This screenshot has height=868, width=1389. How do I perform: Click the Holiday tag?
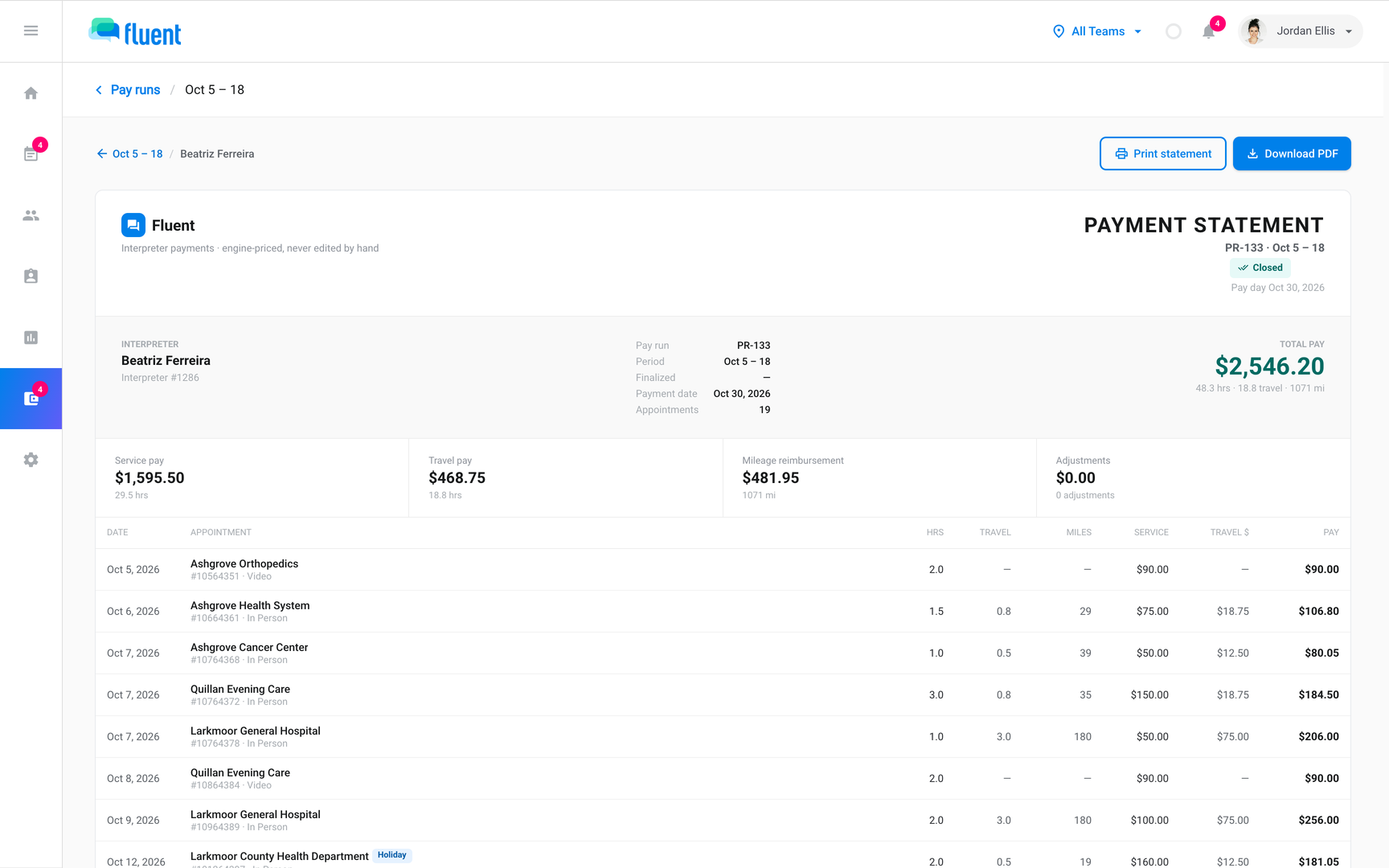(x=392, y=855)
